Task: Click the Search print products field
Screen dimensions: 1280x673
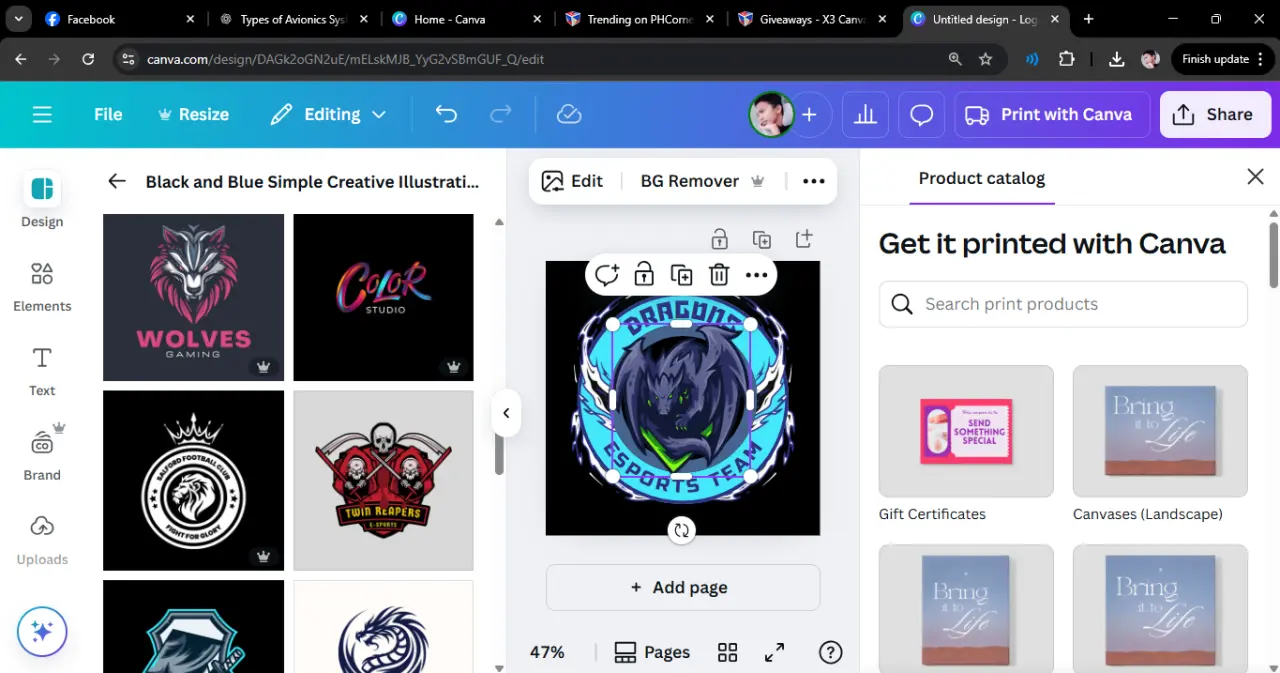Action: click(1063, 304)
